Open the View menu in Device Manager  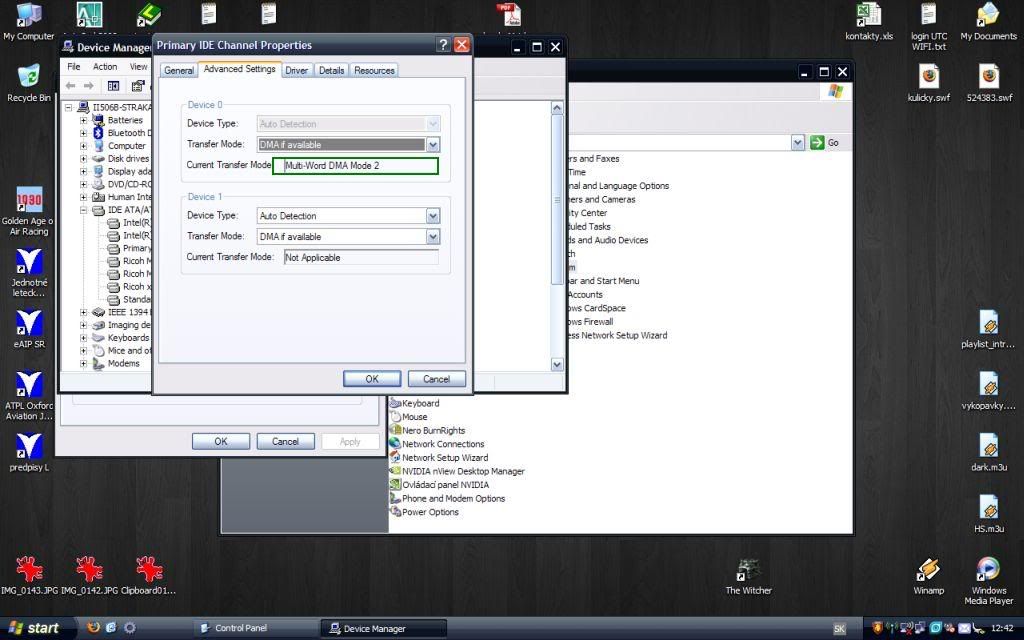coord(138,67)
